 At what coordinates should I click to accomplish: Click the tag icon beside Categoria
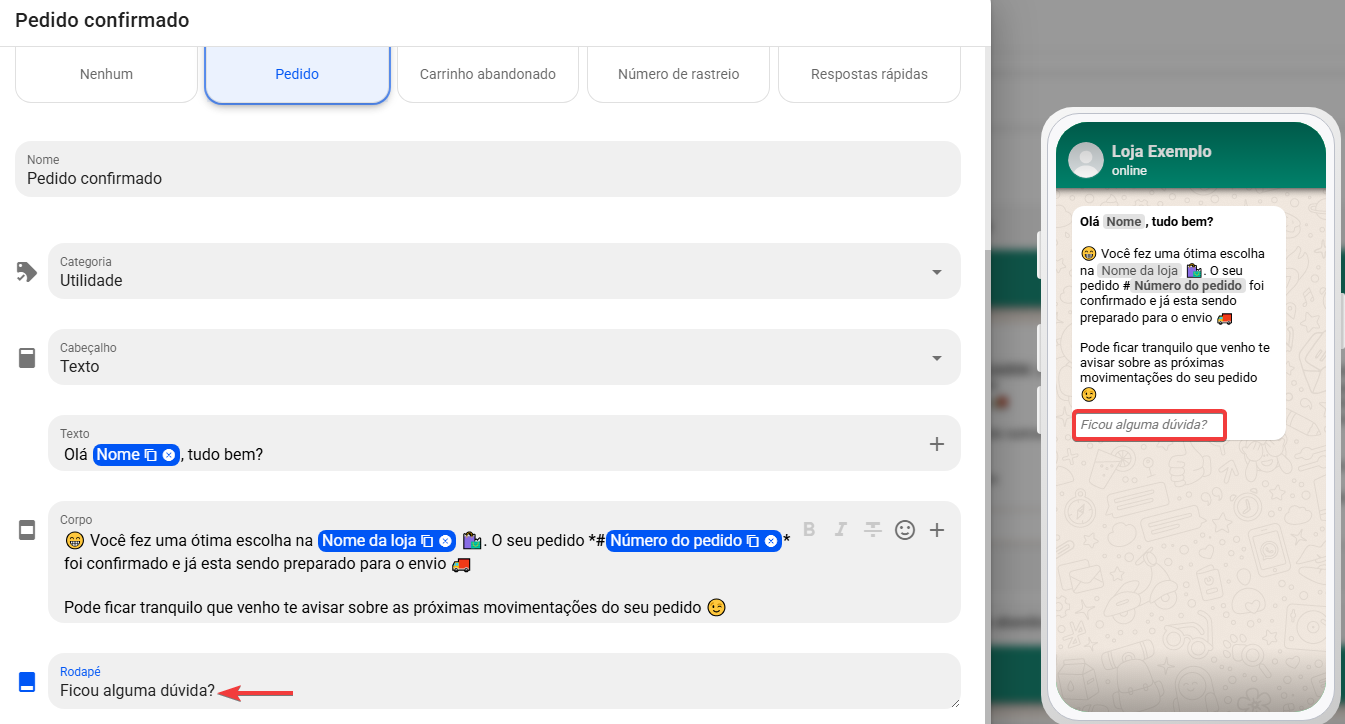[x=27, y=272]
